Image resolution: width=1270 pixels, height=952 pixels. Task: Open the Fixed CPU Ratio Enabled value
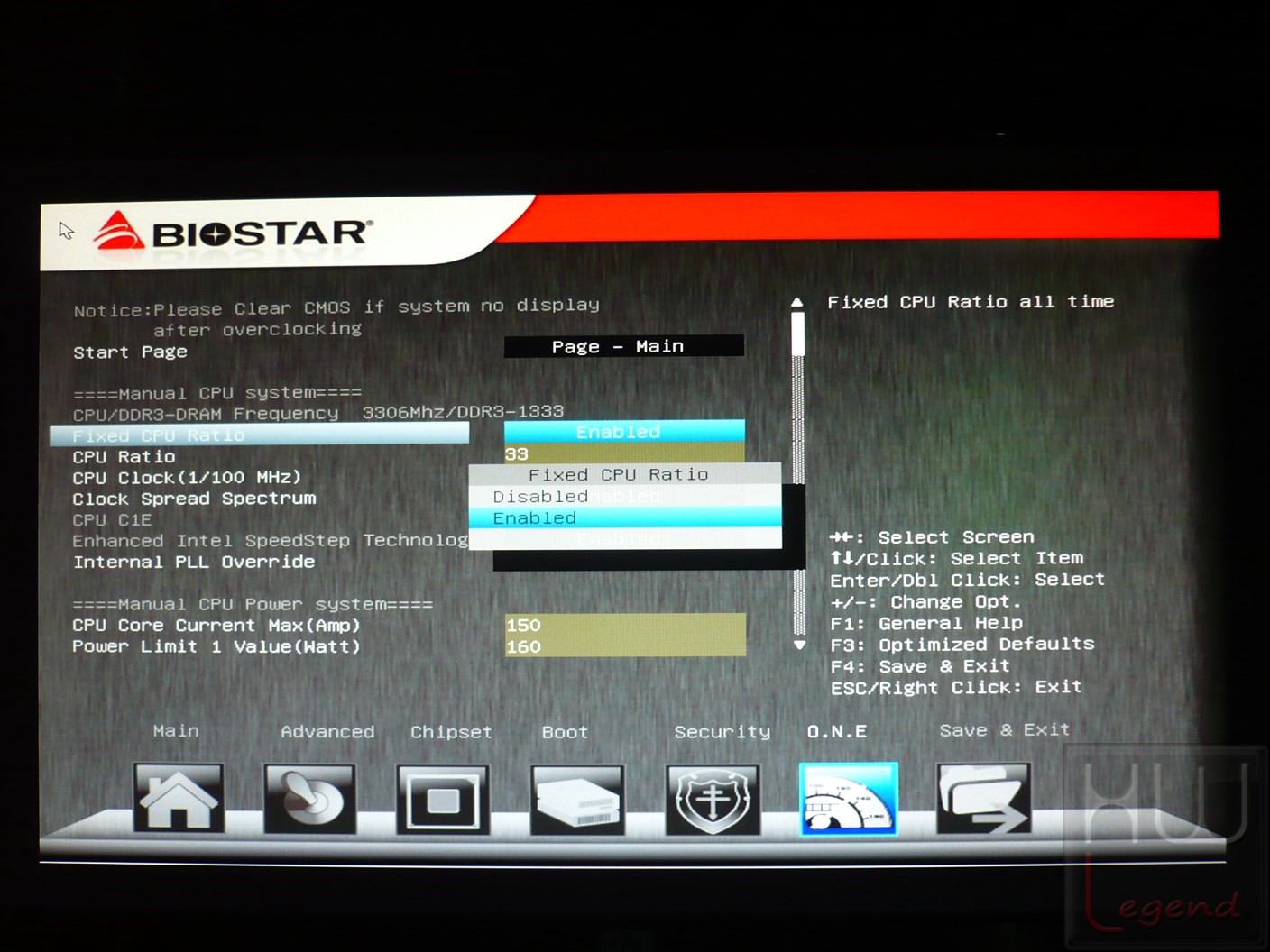point(624,432)
